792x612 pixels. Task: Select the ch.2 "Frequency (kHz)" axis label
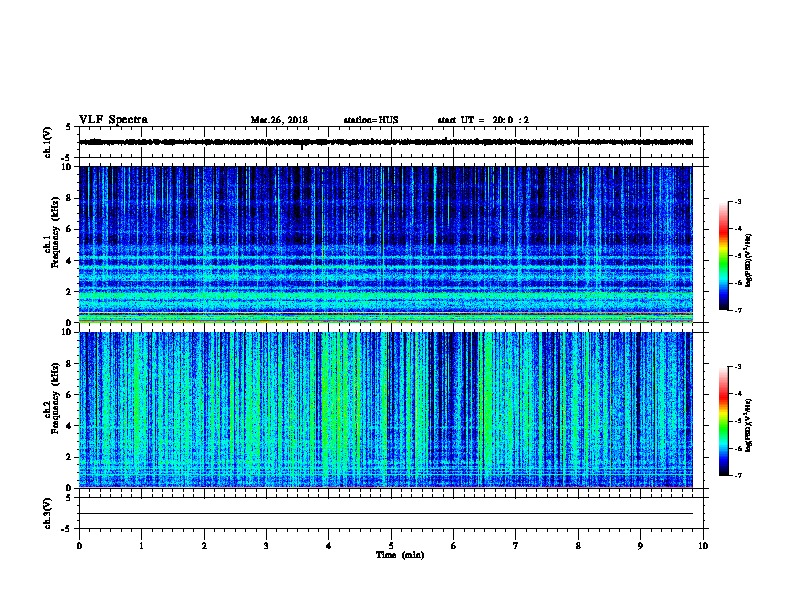pos(55,398)
